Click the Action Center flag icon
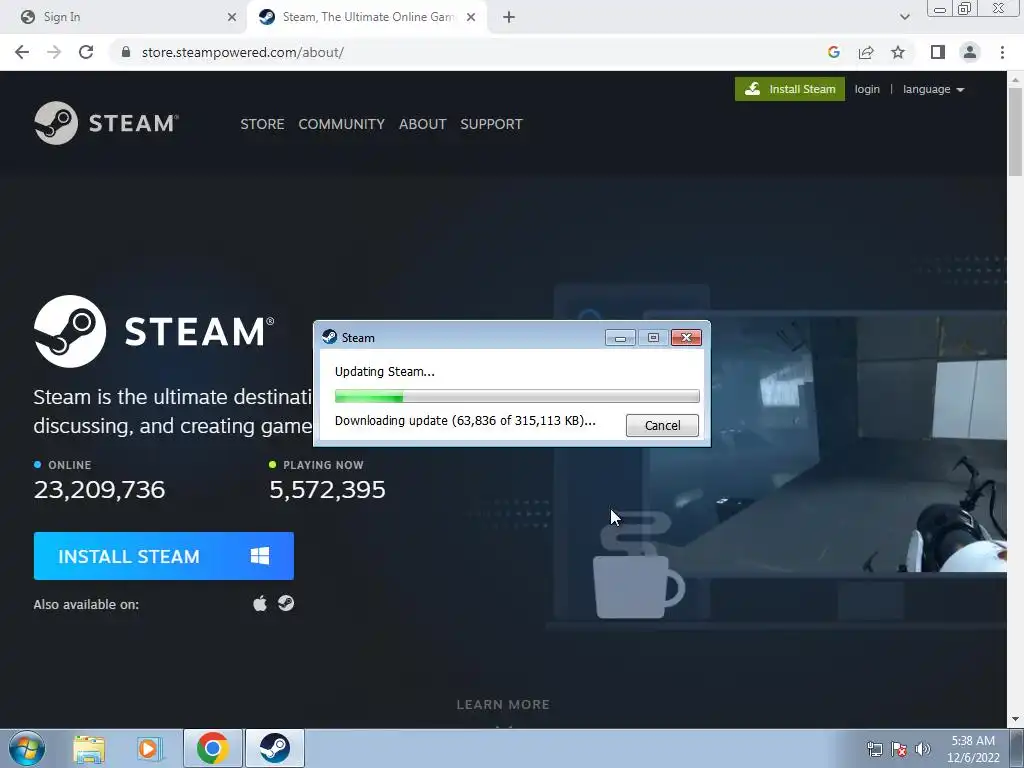The height and width of the screenshot is (768, 1024). point(899,749)
